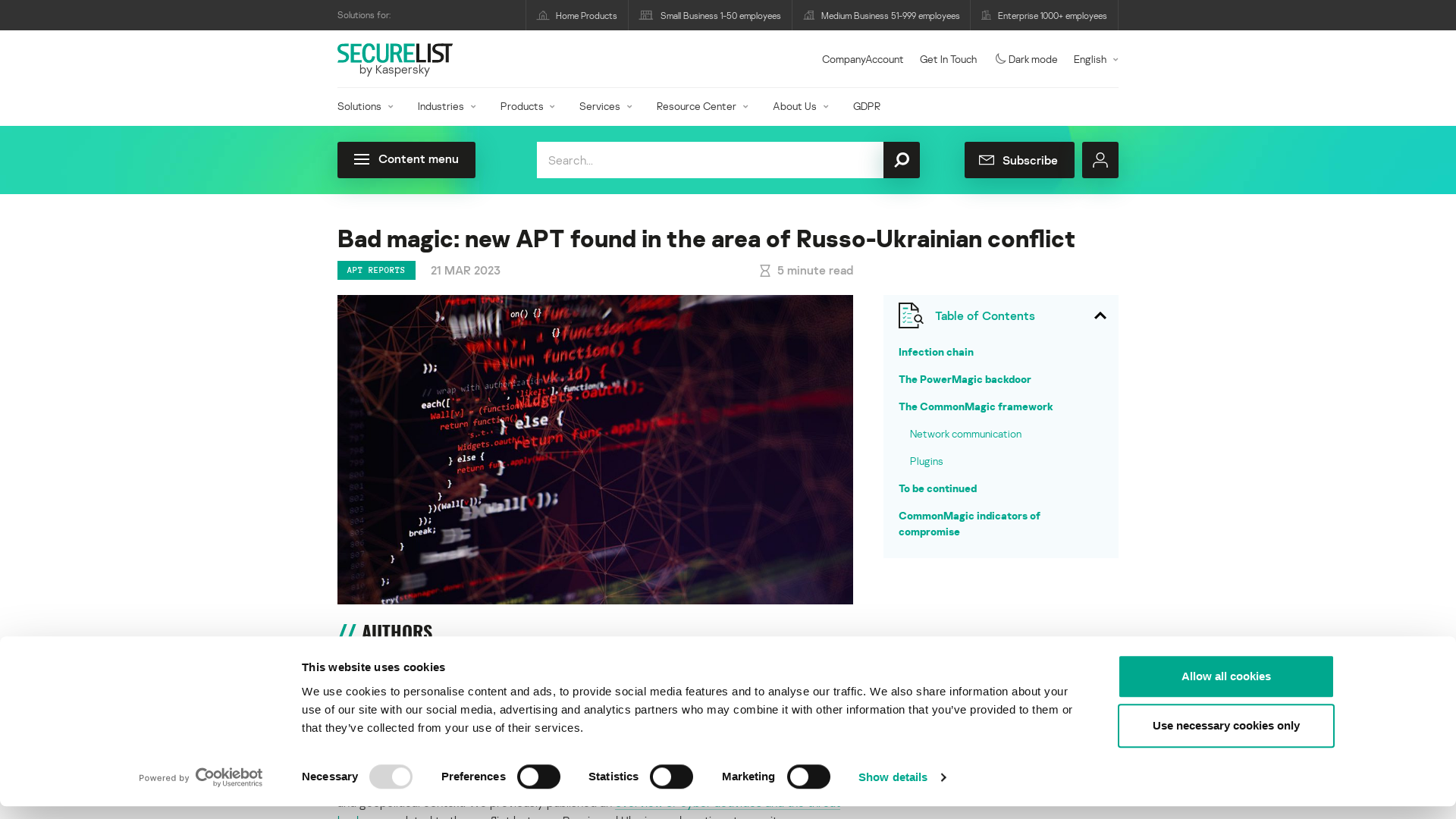The width and height of the screenshot is (1456, 819).
Task: Click the subscribe envelope icon
Action: pyautogui.click(x=986, y=160)
